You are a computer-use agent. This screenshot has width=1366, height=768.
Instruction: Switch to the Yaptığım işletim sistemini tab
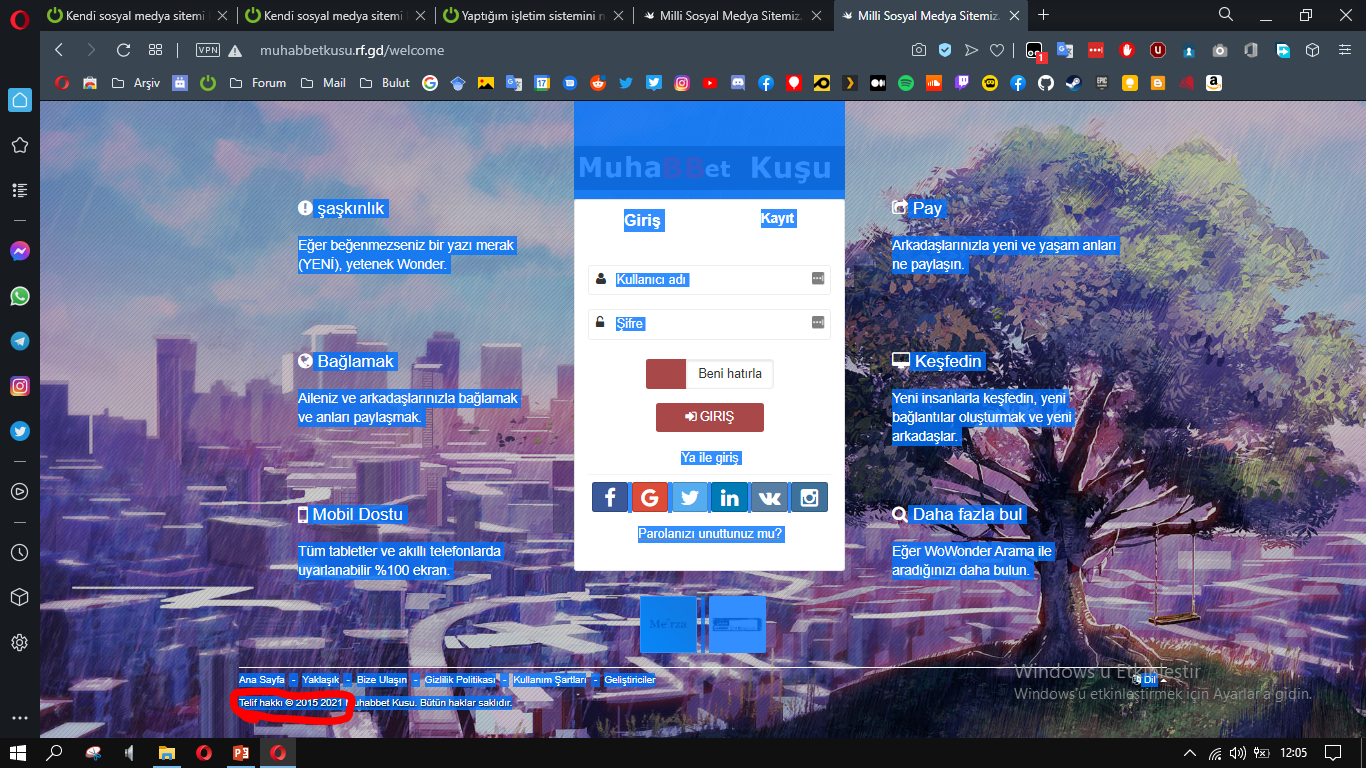(534, 15)
